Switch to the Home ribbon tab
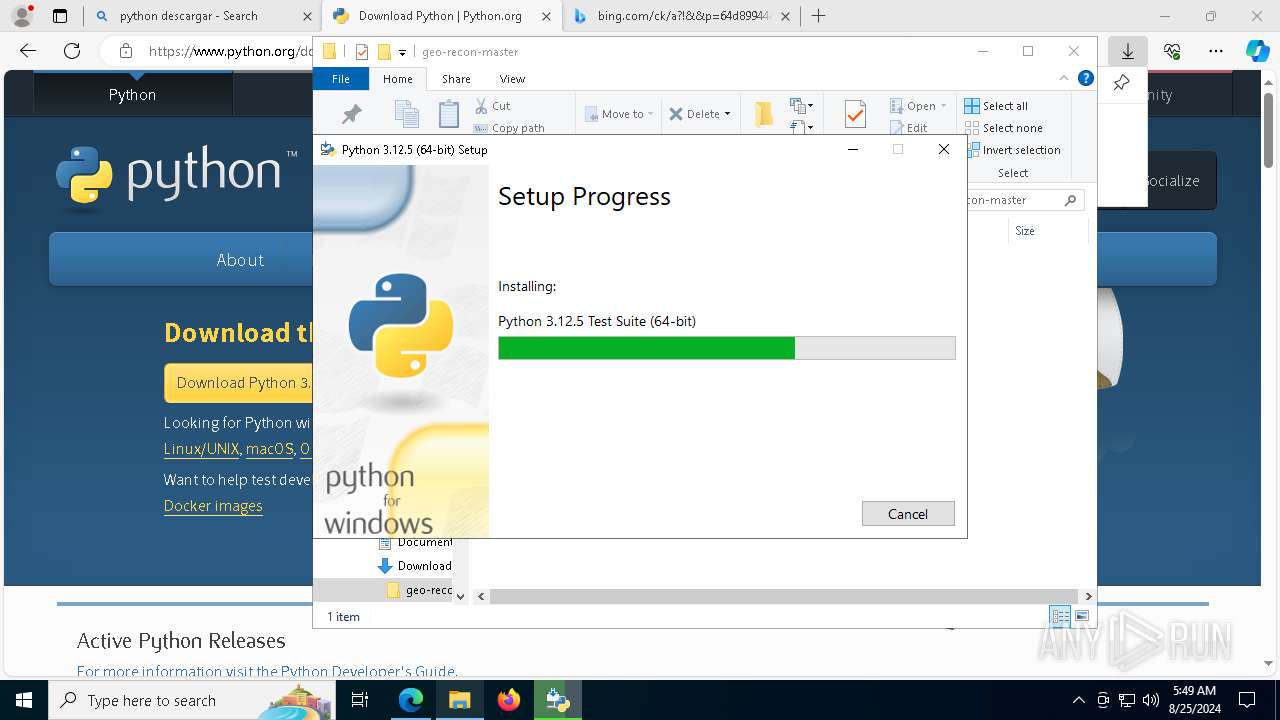The height and width of the screenshot is (720, 1280). coord(397,79)
